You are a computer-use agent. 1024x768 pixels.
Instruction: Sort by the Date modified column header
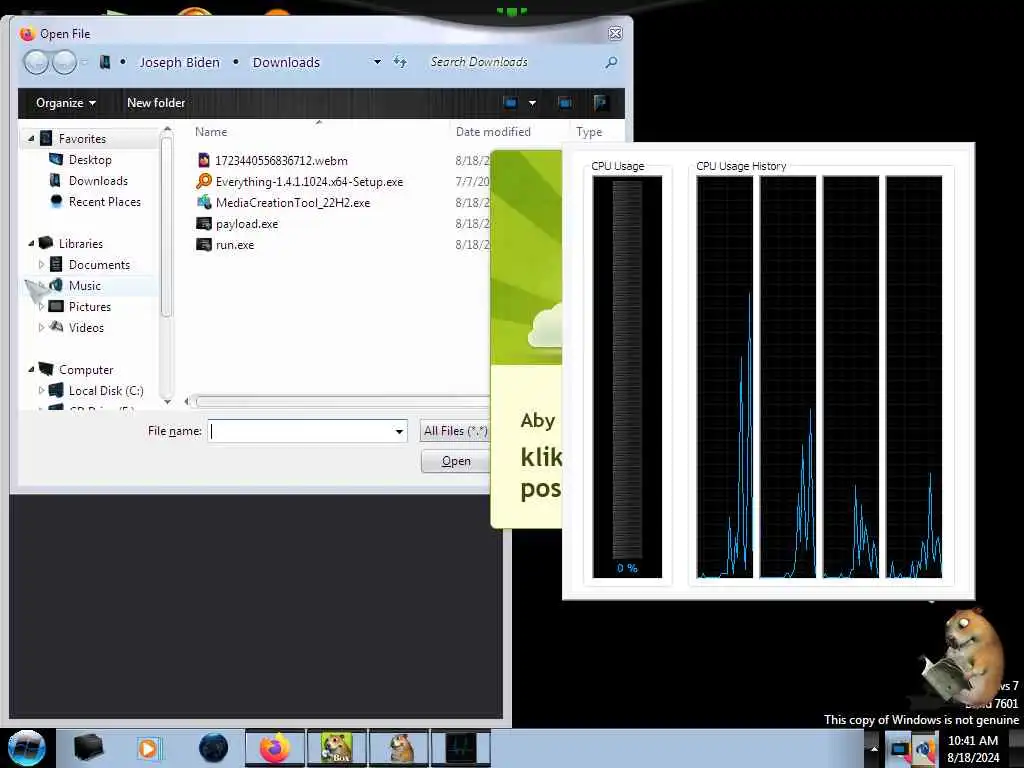tap(493, 132)
